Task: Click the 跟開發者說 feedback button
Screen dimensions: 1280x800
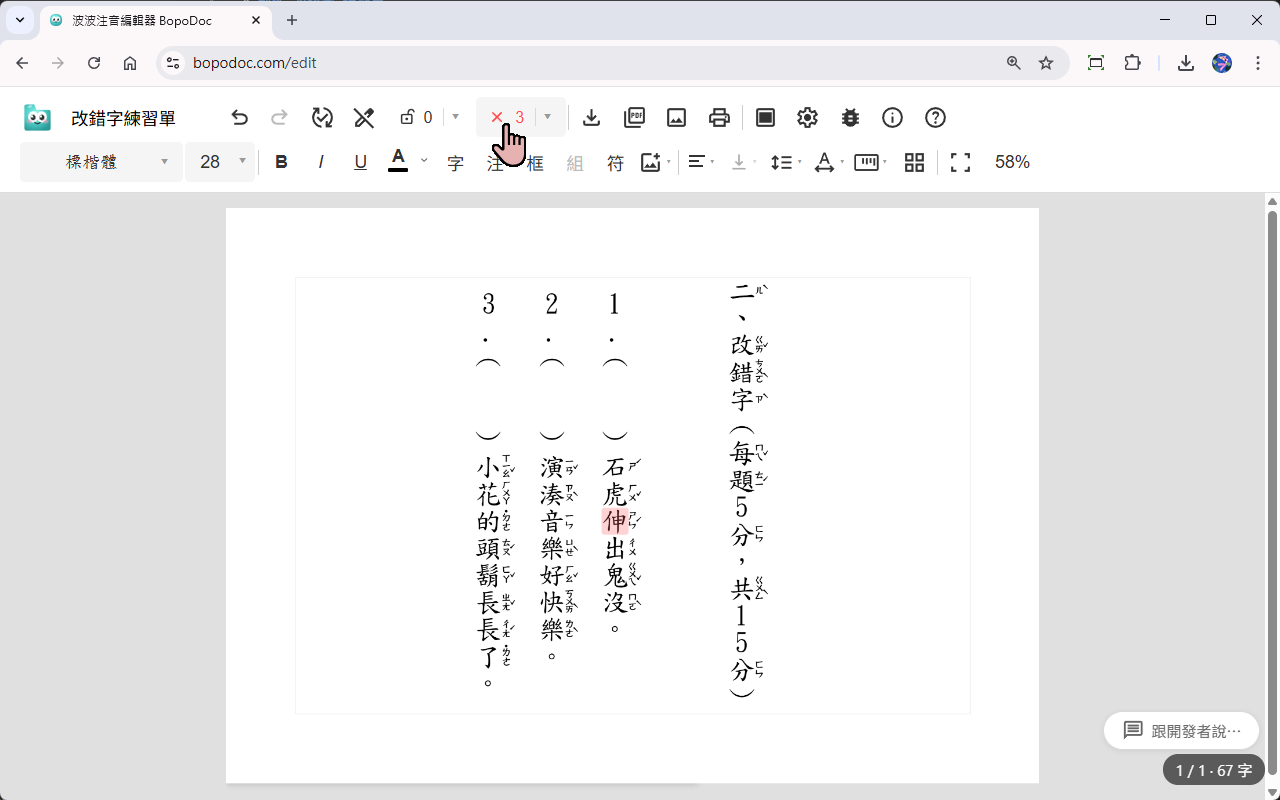Action: (x=1181, y=730)
